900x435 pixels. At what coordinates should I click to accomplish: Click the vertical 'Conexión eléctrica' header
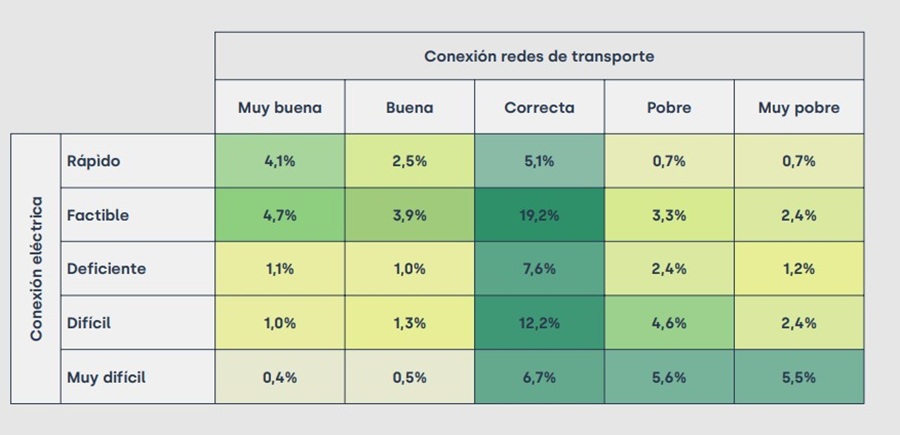pyautogui.click(x=36, y=269)
